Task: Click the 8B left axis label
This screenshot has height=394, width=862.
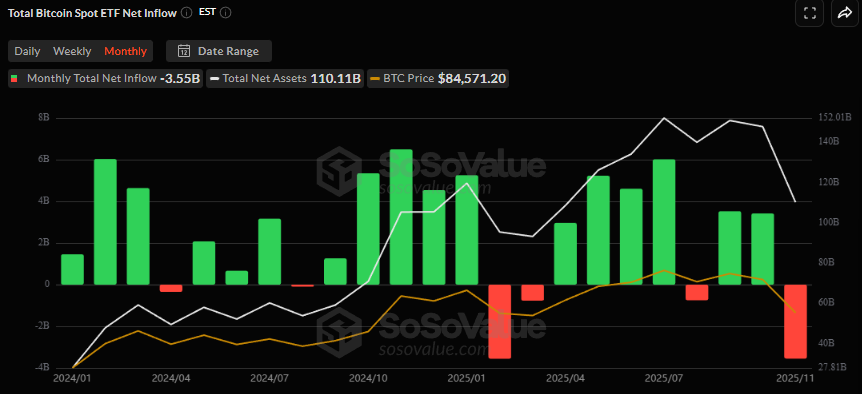Action: pos(44,118)
